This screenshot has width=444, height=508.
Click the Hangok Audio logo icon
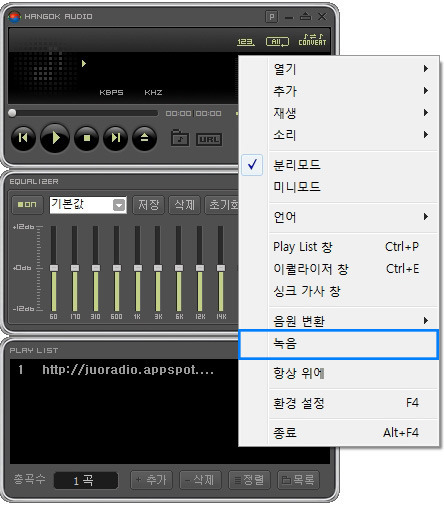coord(14,16)
